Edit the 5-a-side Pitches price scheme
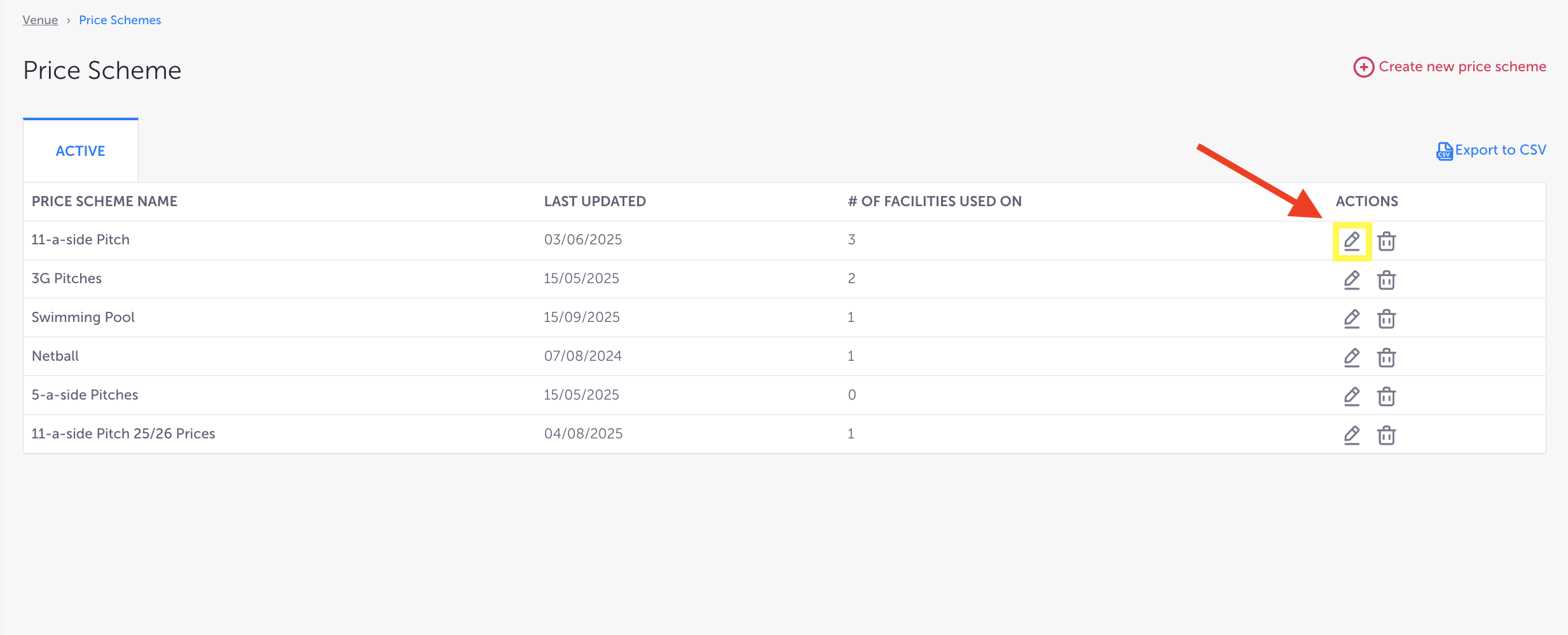The height and width of the screenshot is (635, 1568). pyautogui.click(x=1352, y=396)
